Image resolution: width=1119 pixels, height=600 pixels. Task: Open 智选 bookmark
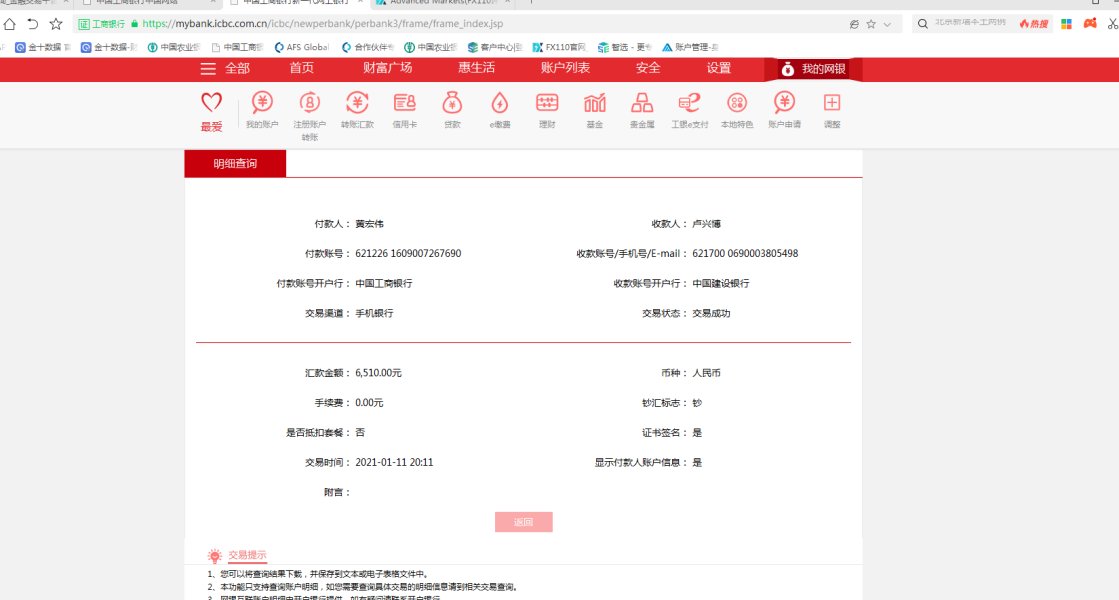pos(624,47)
